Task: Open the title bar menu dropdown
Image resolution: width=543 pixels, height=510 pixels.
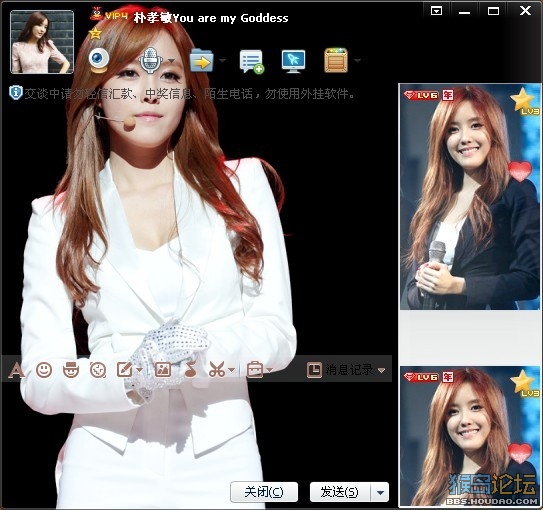Action: click(436, 11)
